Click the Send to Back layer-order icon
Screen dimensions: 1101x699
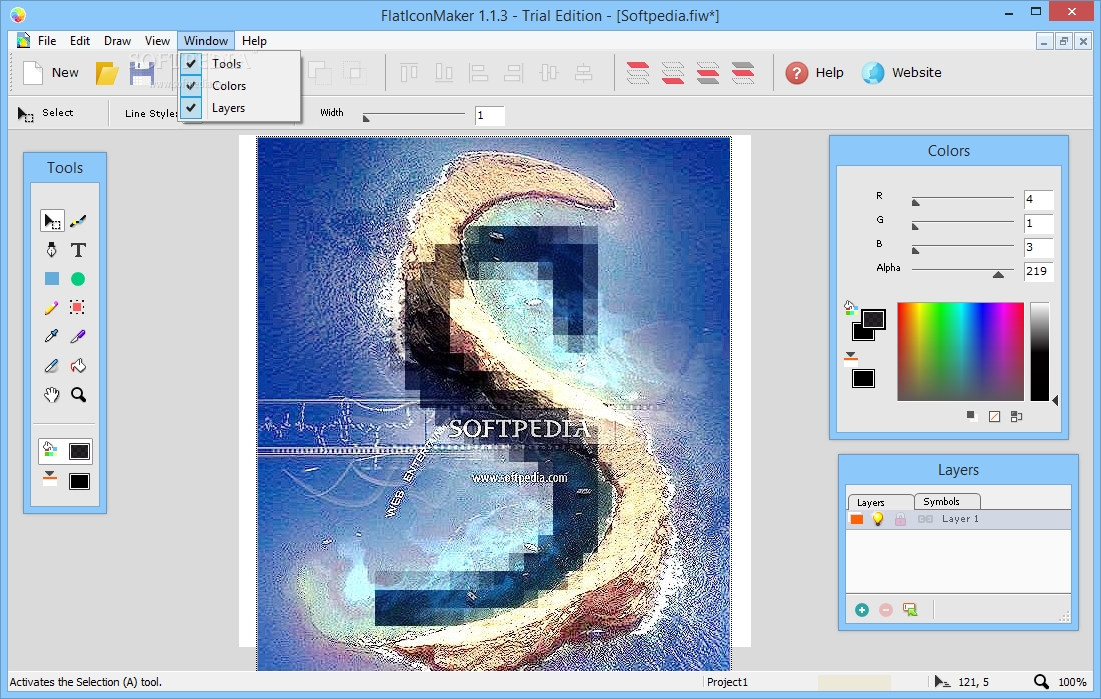point(673,72)
